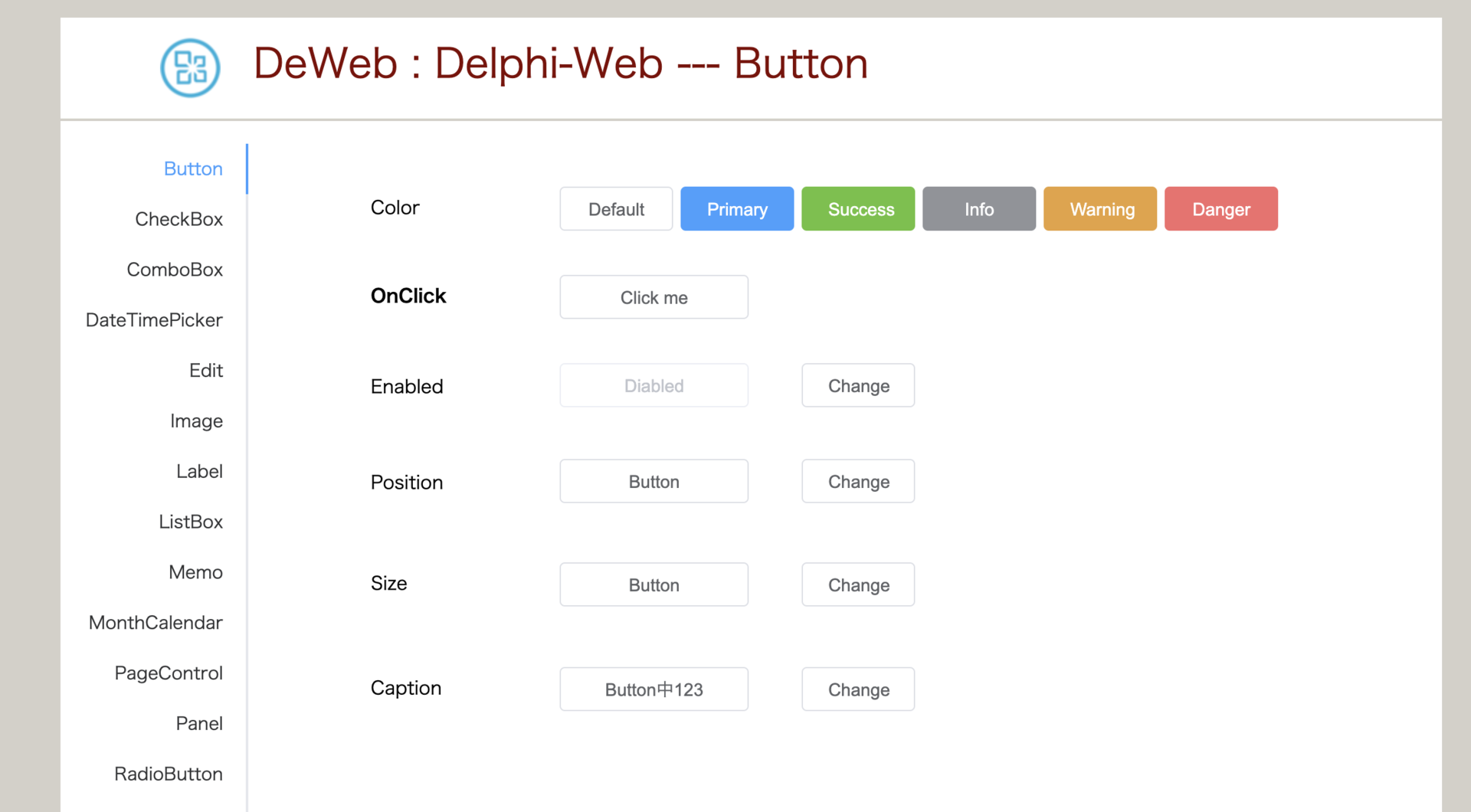Click the green Success button

[858, 208]
